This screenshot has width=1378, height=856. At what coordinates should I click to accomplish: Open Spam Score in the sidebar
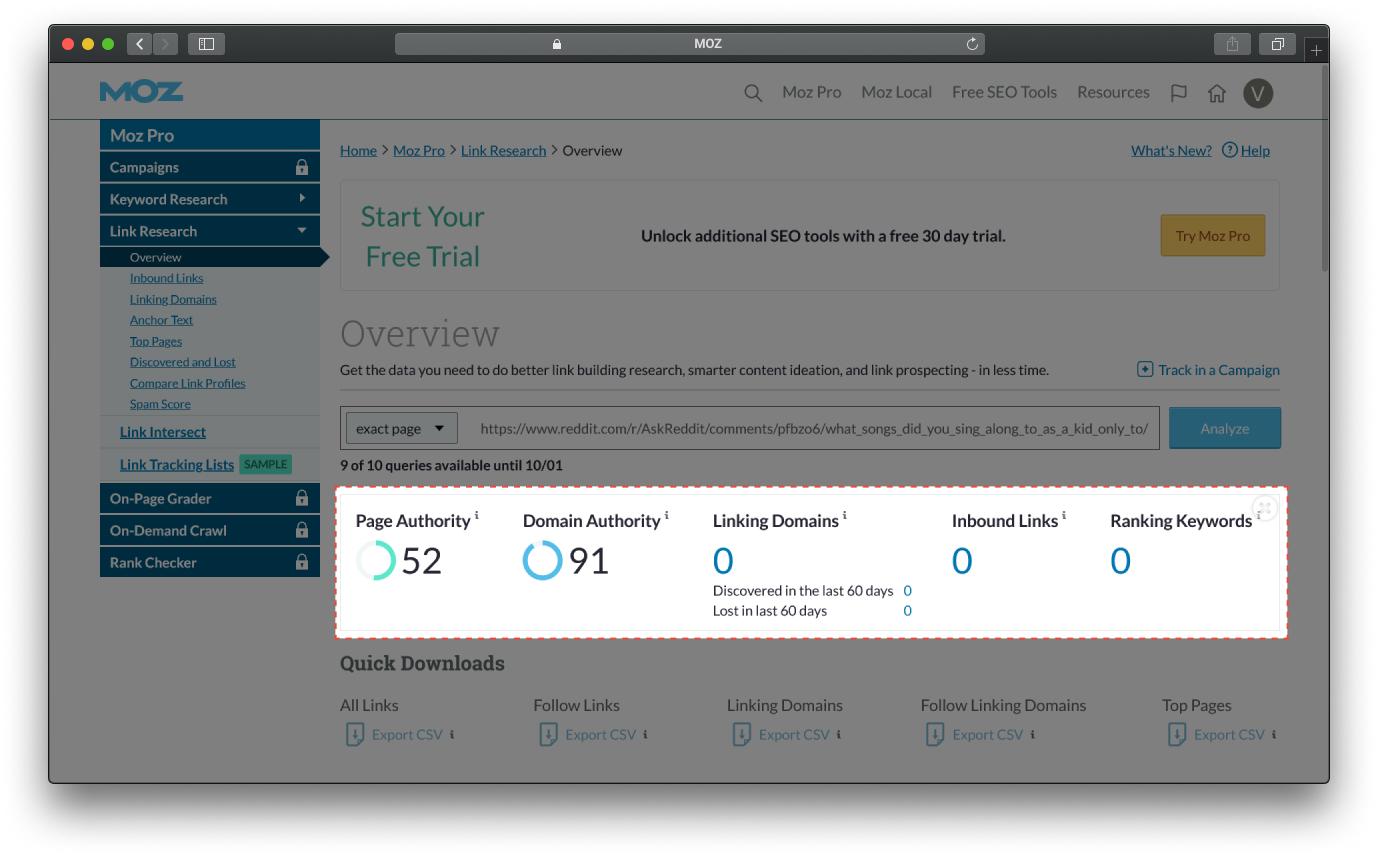pos(160,404)
